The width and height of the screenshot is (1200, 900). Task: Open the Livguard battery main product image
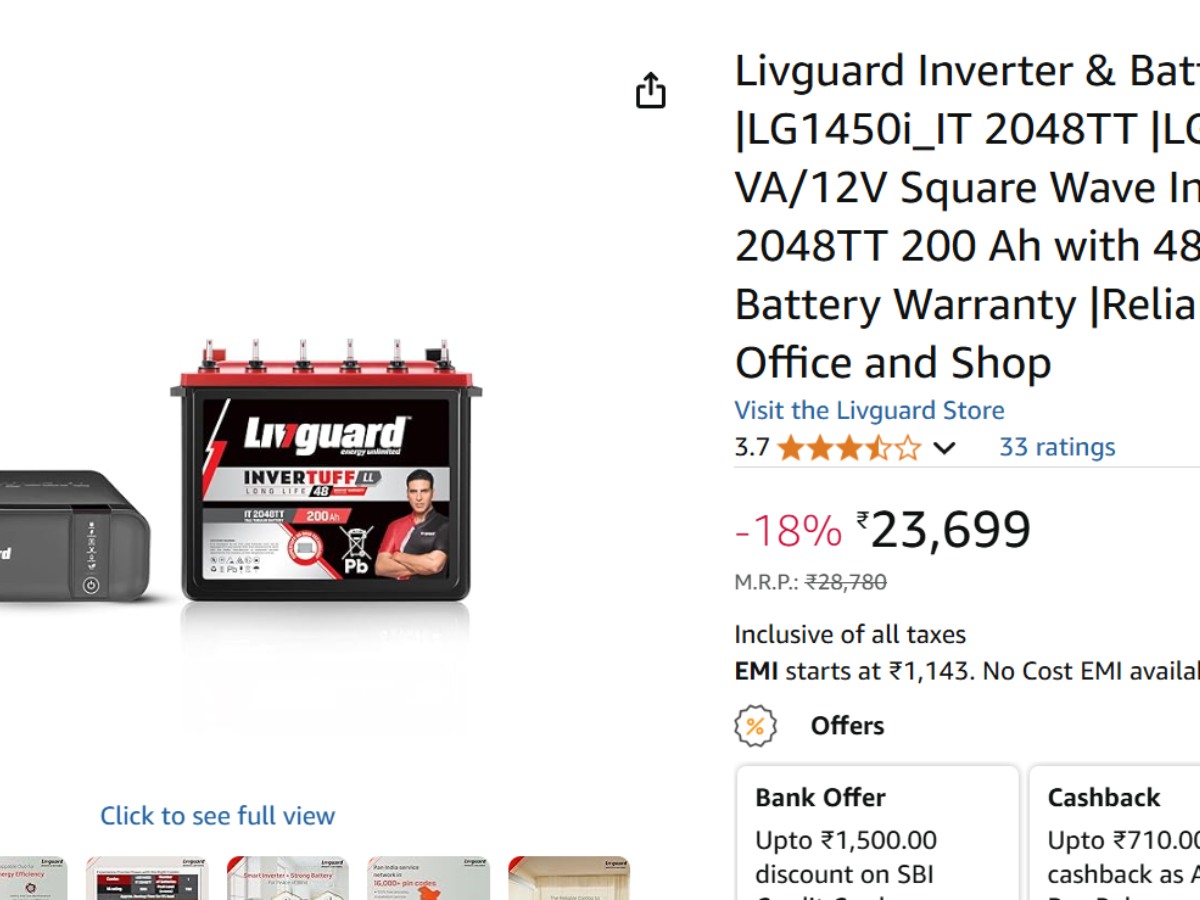[326, 470]
